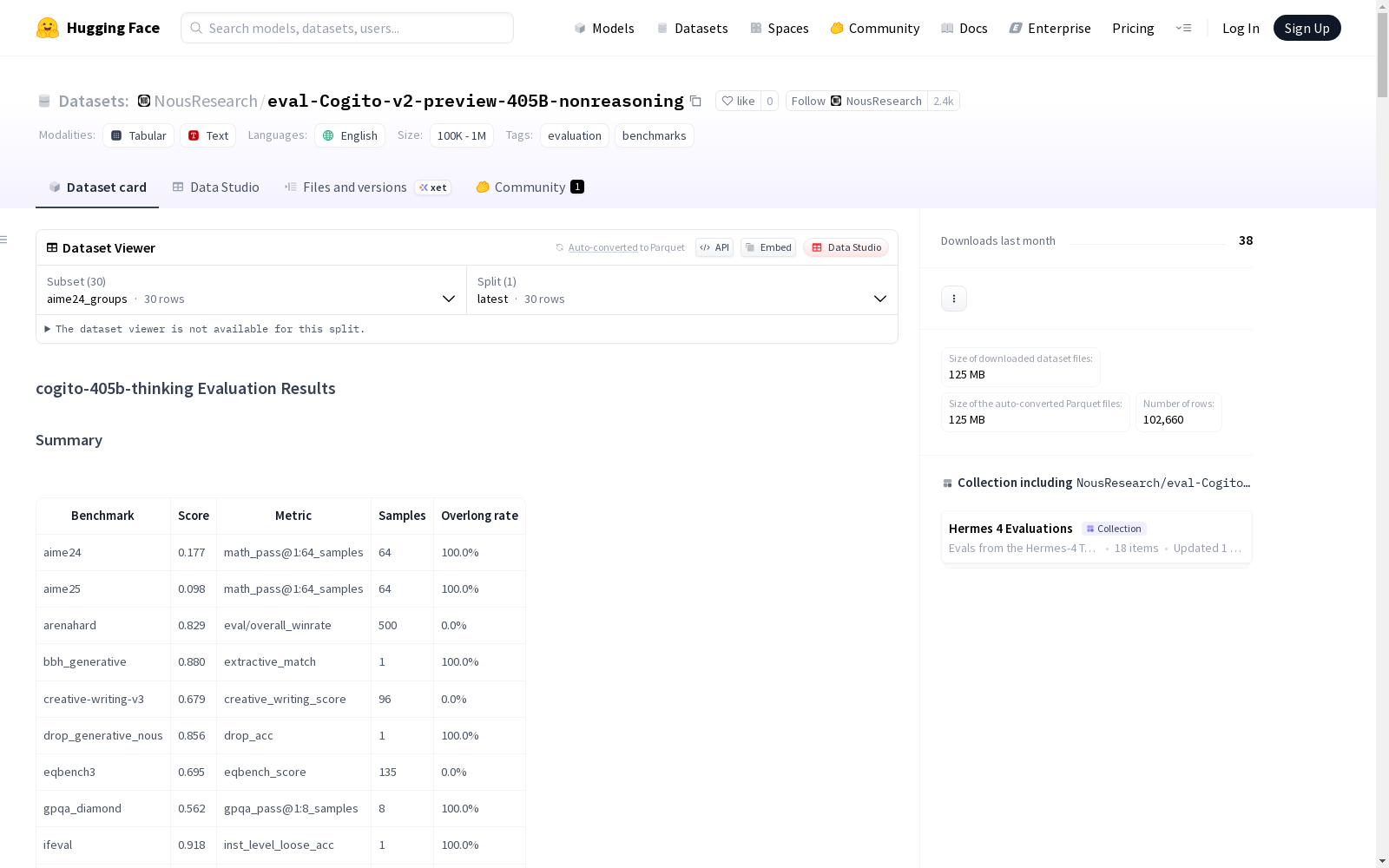Viewport: 1389px width, 868px height.
Task: Click the arenahard benchmark cell
Action: tap(103, 625)
